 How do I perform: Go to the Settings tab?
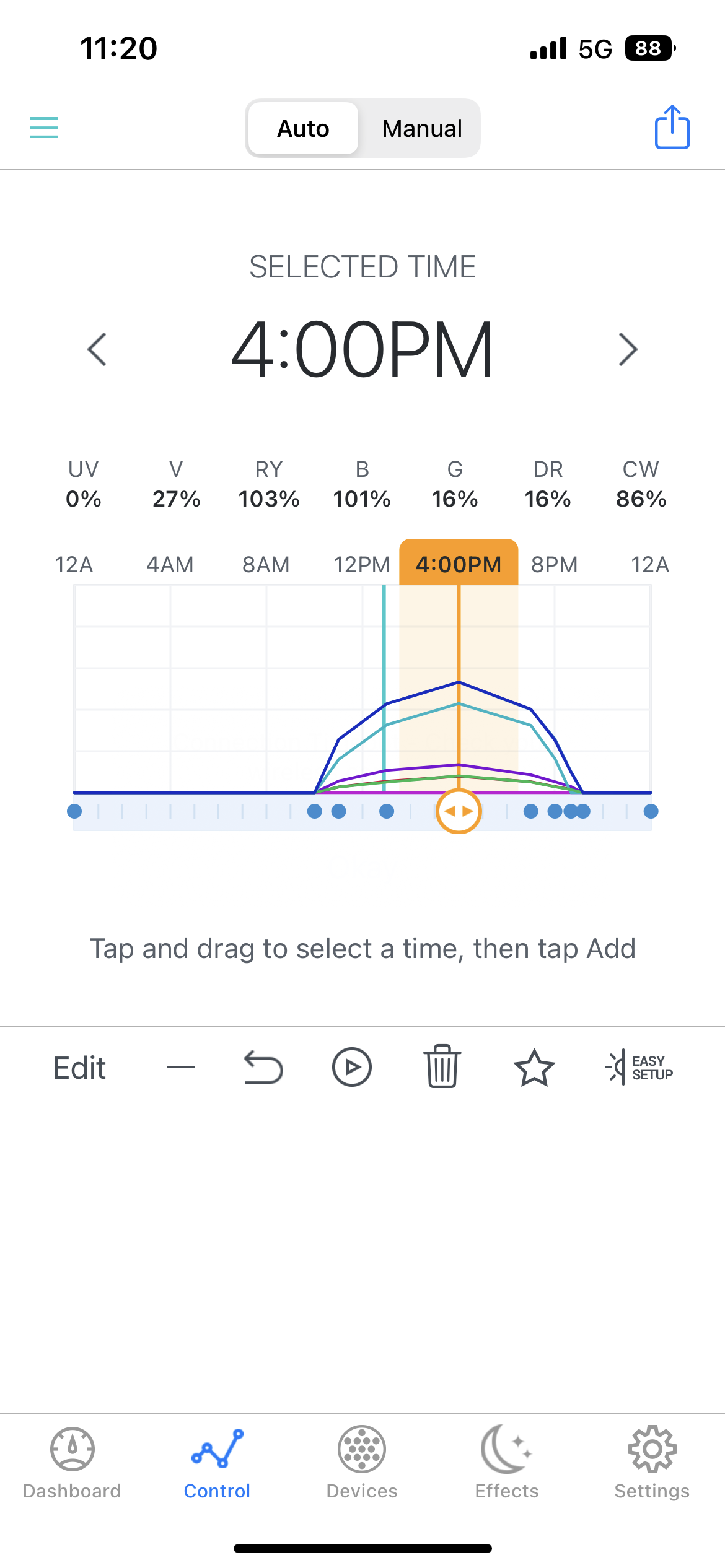pos(652,1463)
